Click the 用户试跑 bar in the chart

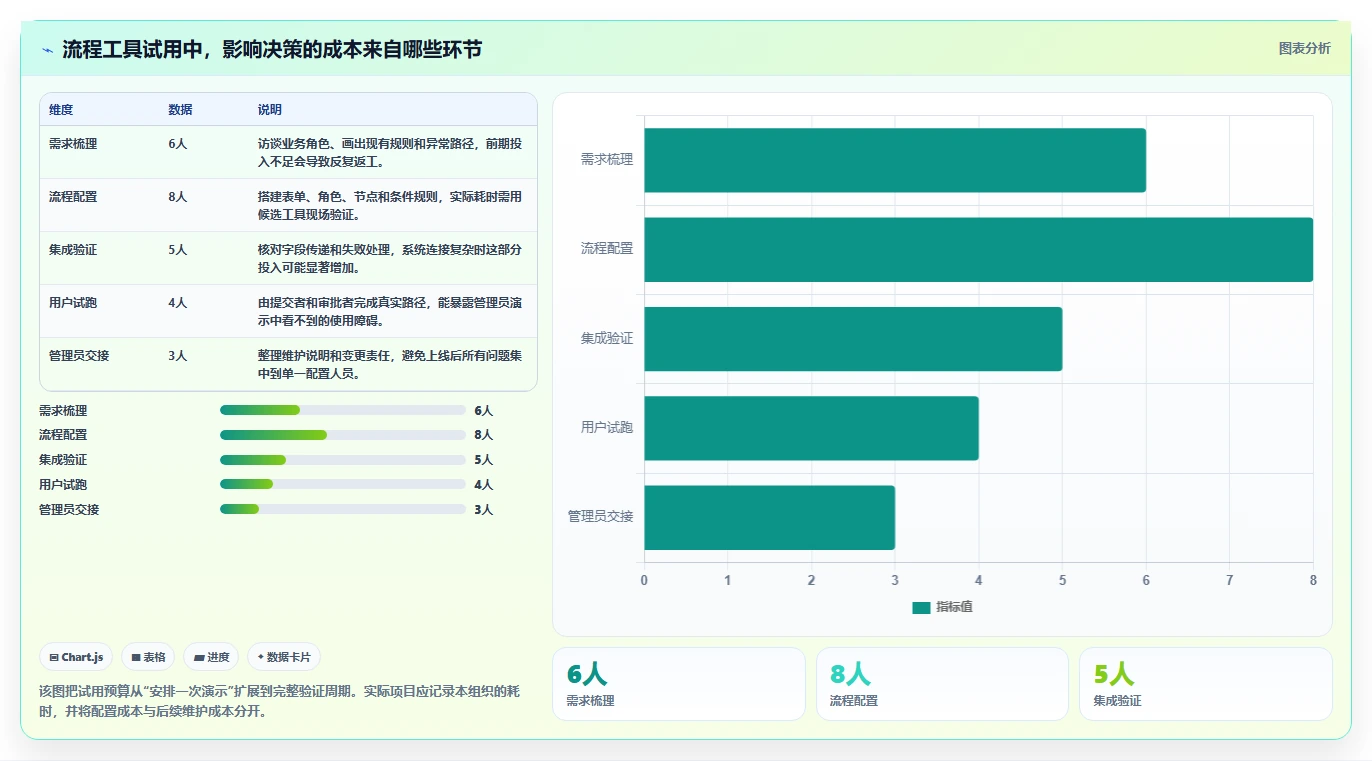tap(811, 428)
